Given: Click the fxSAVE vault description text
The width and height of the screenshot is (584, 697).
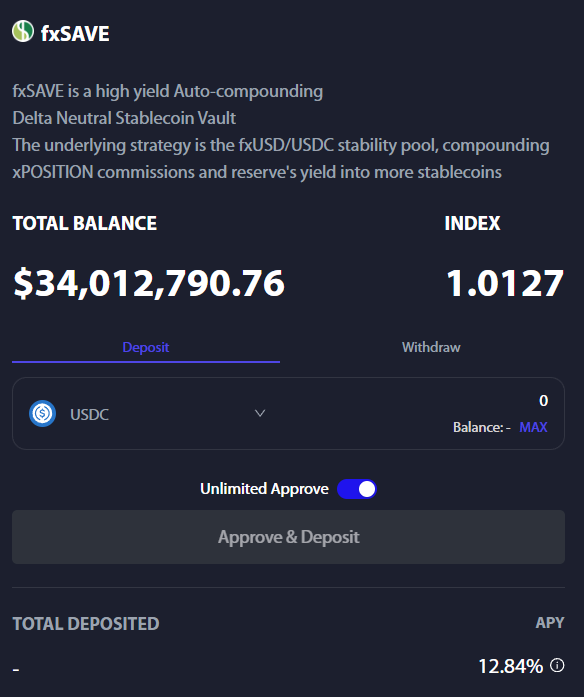Looking at the screenshot, I should coord(281,132).
